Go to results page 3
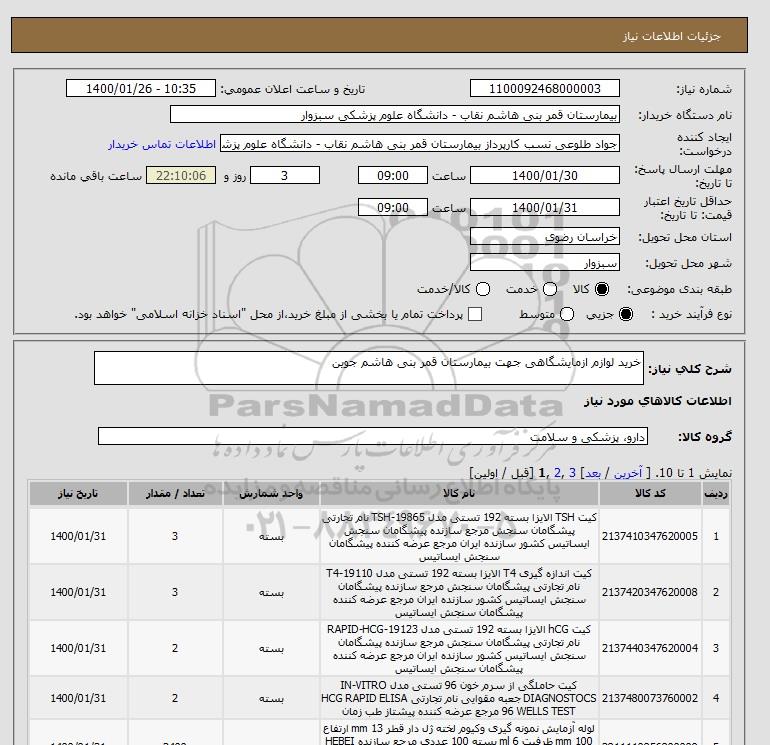770x745 pixels. coord(572,473)
